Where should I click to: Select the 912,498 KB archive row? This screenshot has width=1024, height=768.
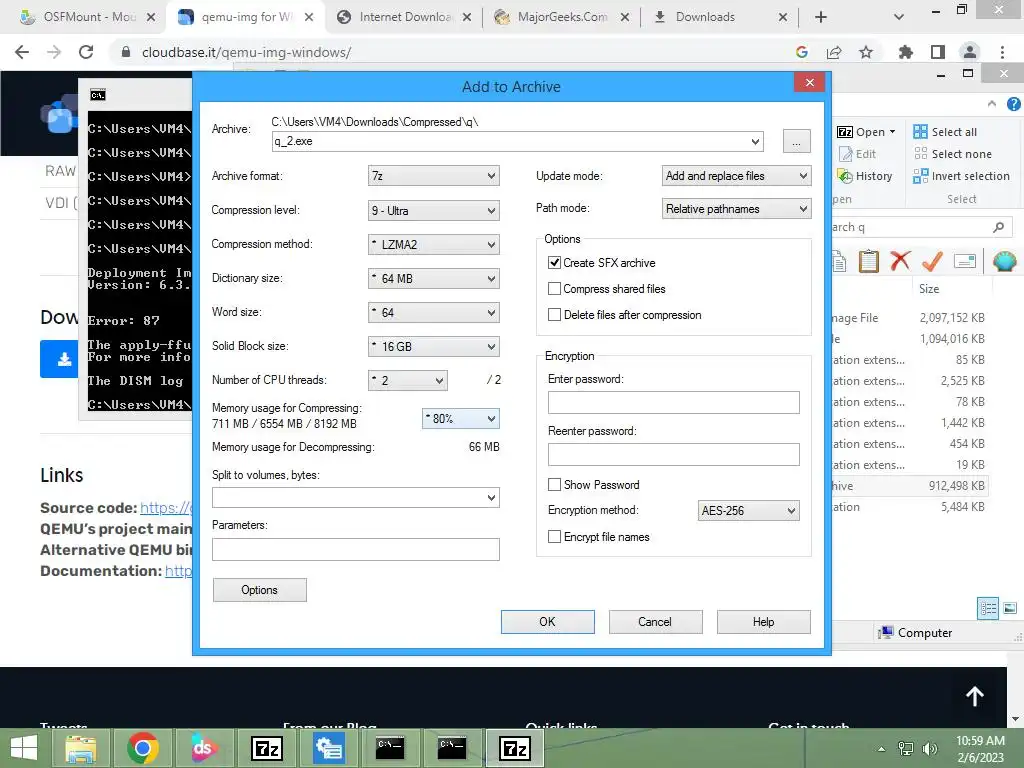point(910,486)
